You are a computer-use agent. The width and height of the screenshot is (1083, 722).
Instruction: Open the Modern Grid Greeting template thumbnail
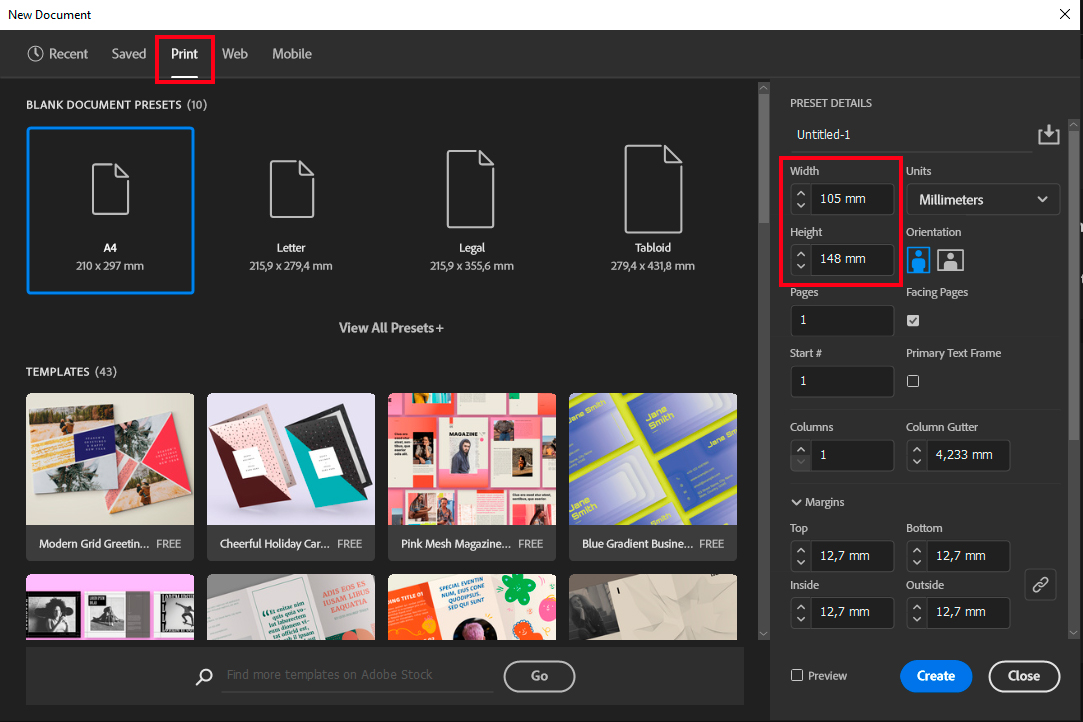click(x=110, y=459)
